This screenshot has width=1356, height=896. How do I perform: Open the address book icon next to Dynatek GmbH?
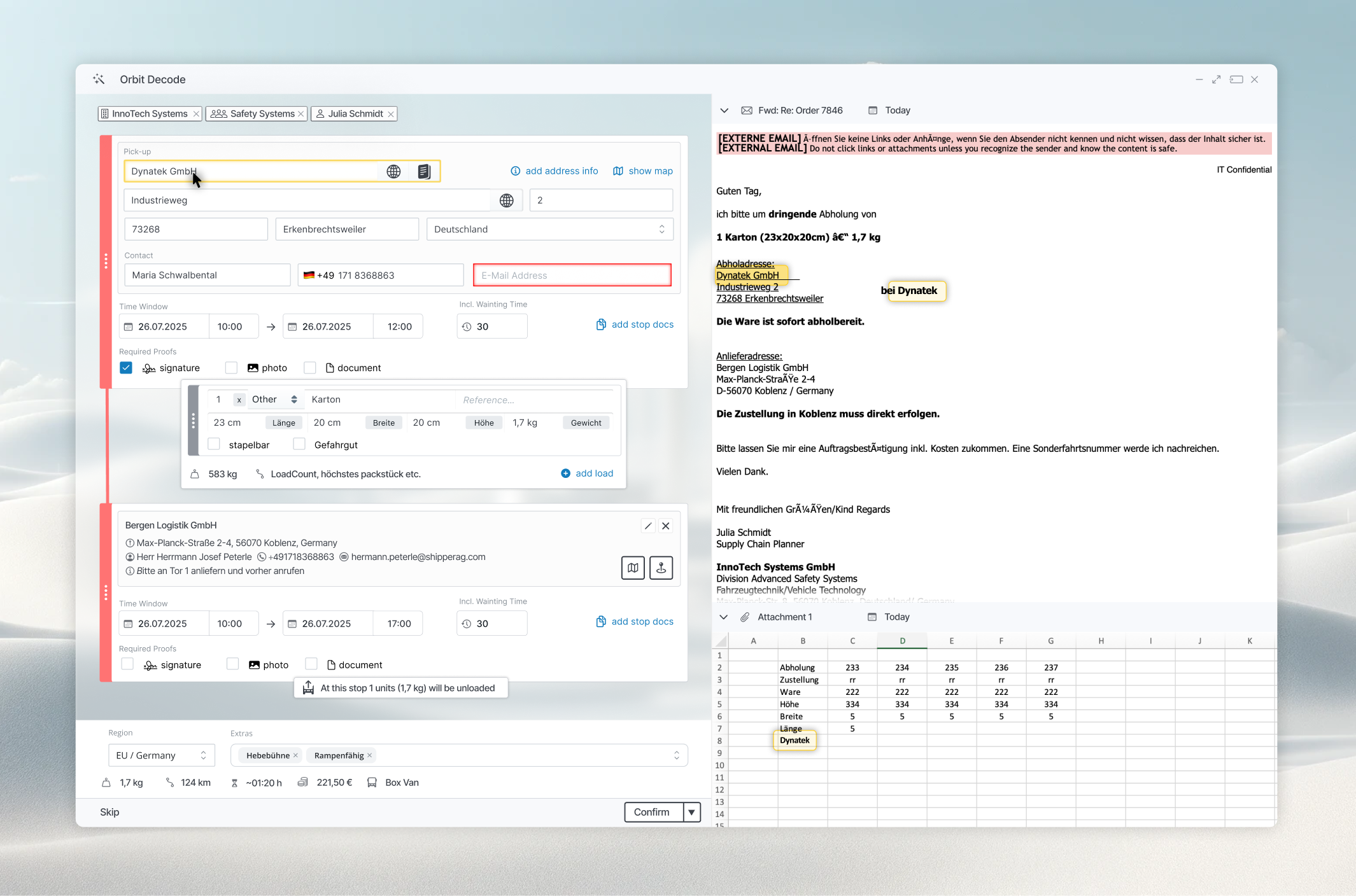click(x=424, y=171)
